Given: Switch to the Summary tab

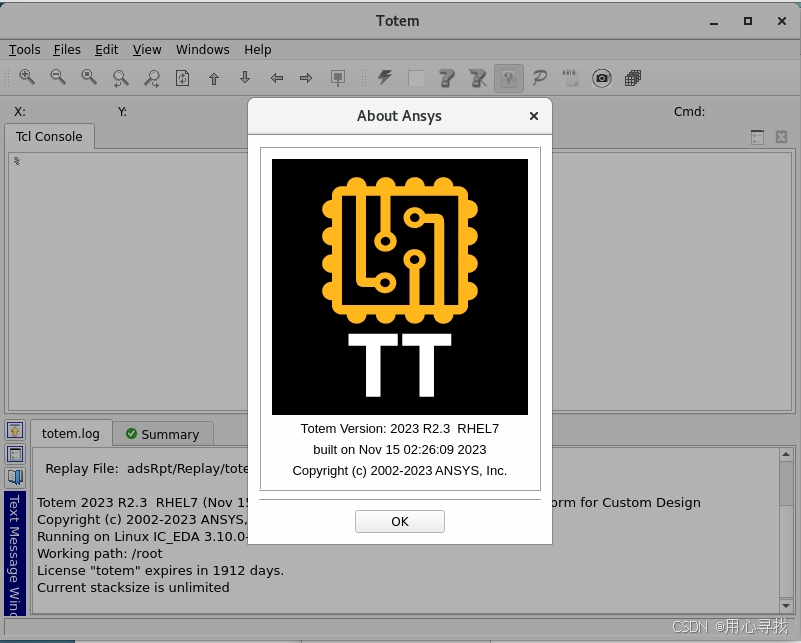Looking at the screenshot, I should pos(163,434).
